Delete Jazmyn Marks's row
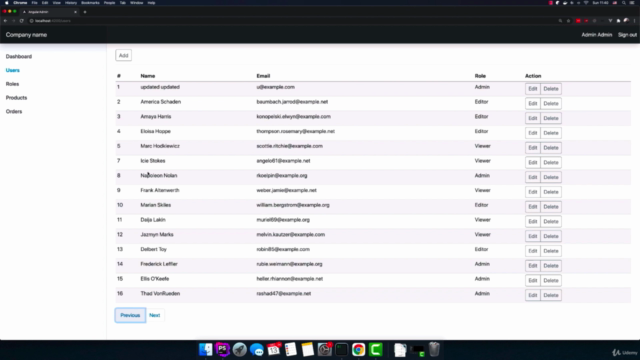Image resolution: width=640 pixels, height=360 pixels. pos(551,236)
